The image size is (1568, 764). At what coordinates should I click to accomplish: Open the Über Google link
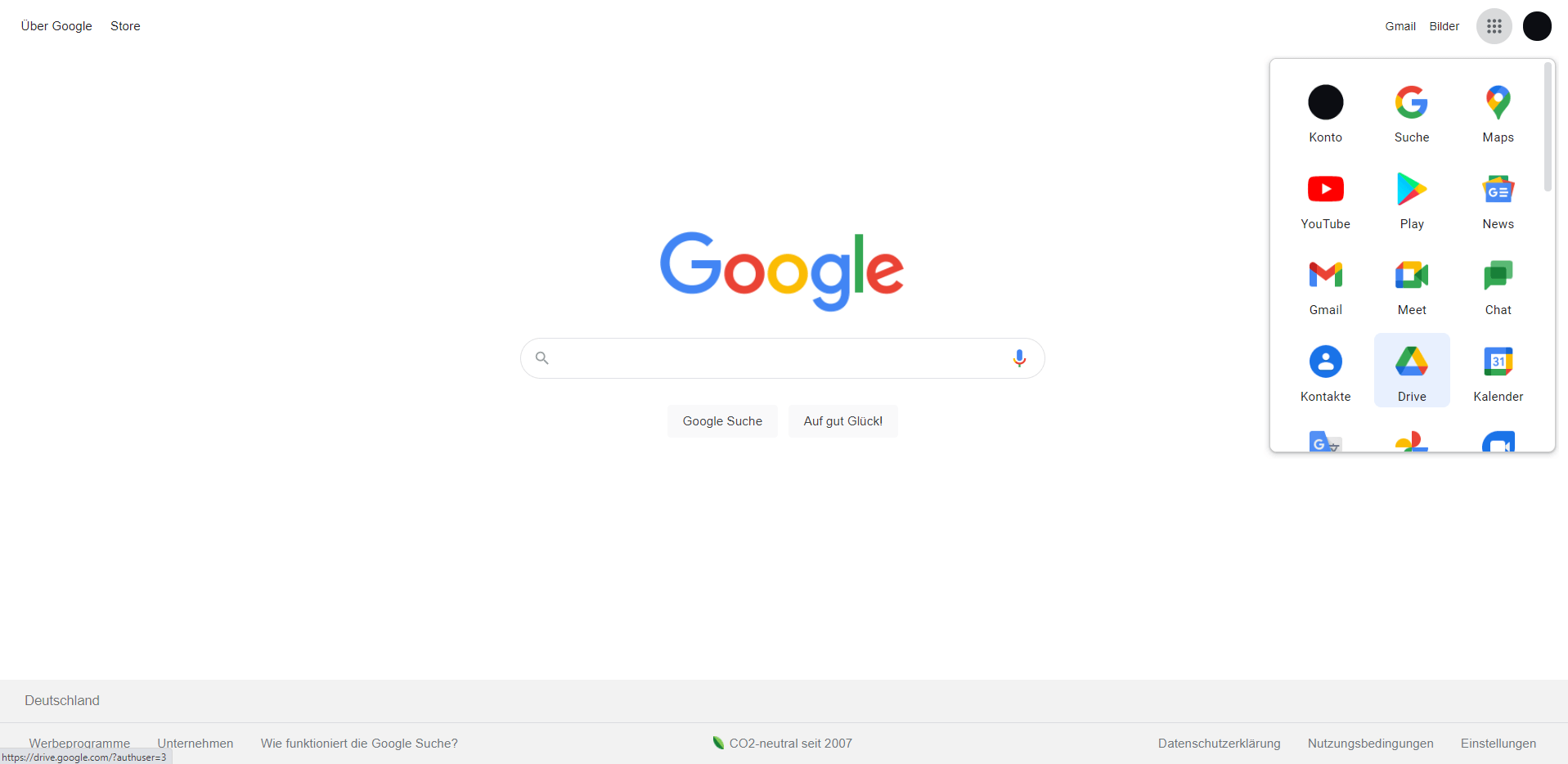coord(56,26)
